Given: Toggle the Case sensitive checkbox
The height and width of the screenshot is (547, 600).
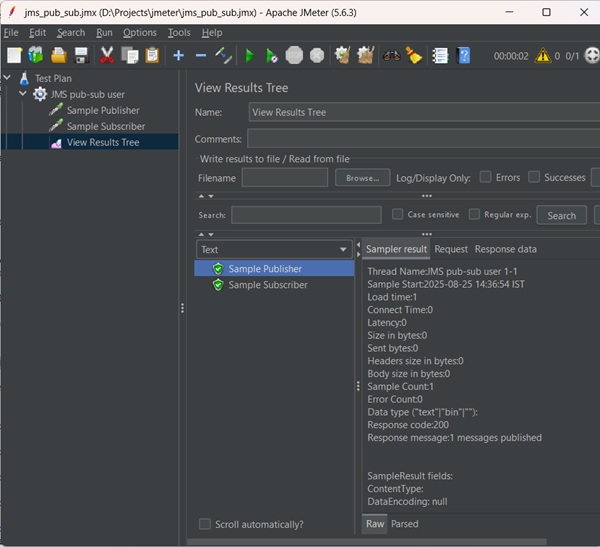Looking at the screenshot, I should pyautogui.click(x=398, y=214).
